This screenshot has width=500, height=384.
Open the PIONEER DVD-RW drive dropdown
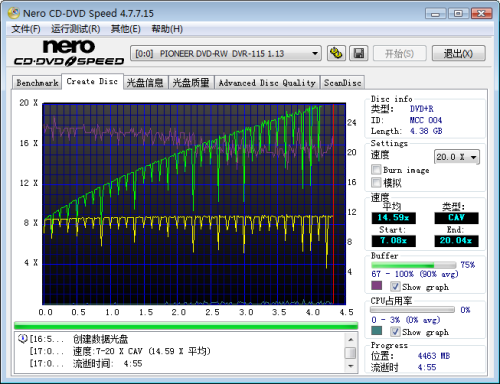point(226,53)
